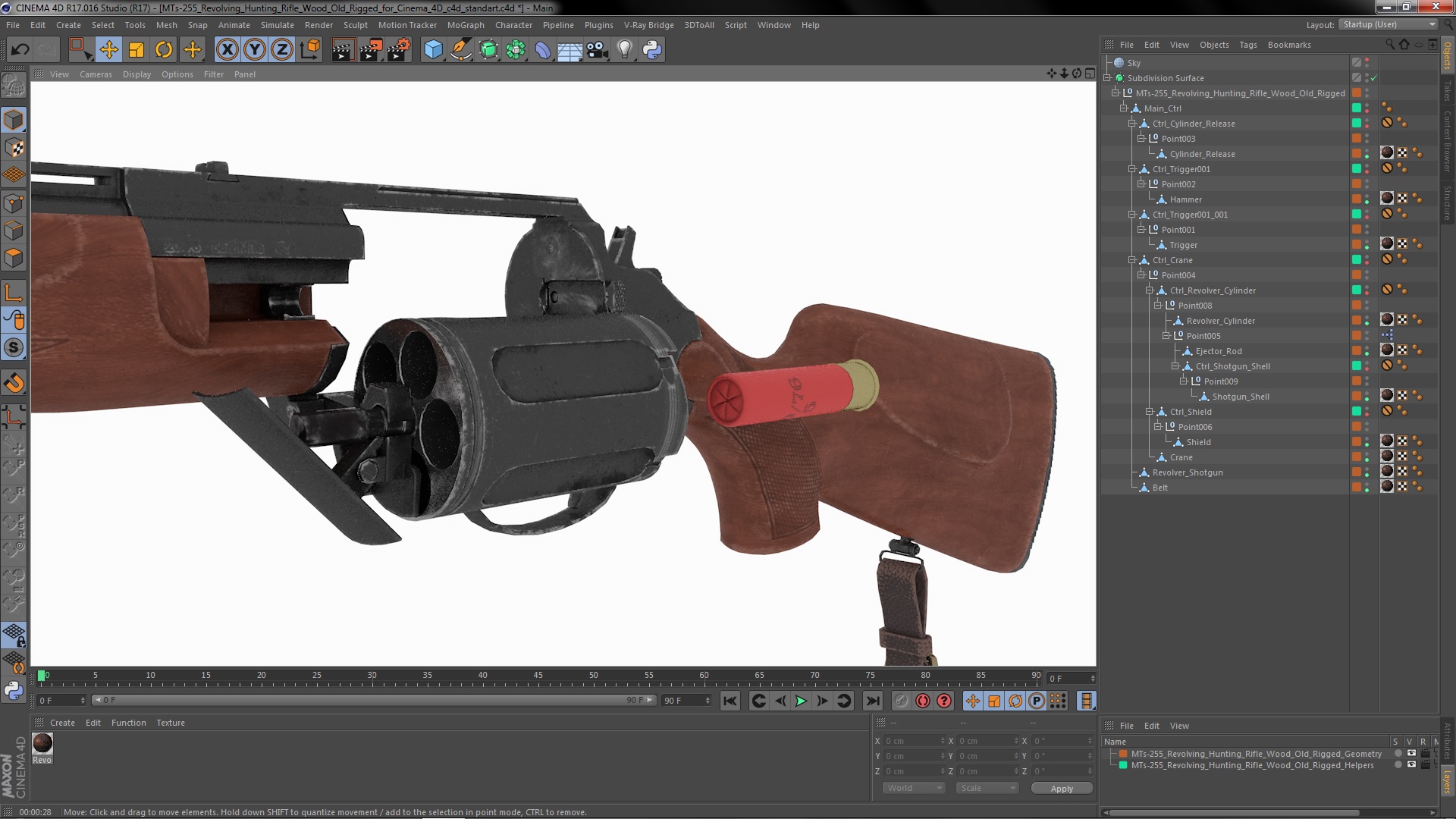The image size is (1456, 819).
Task: Switch to Edges mode
Action: [14, 231]
